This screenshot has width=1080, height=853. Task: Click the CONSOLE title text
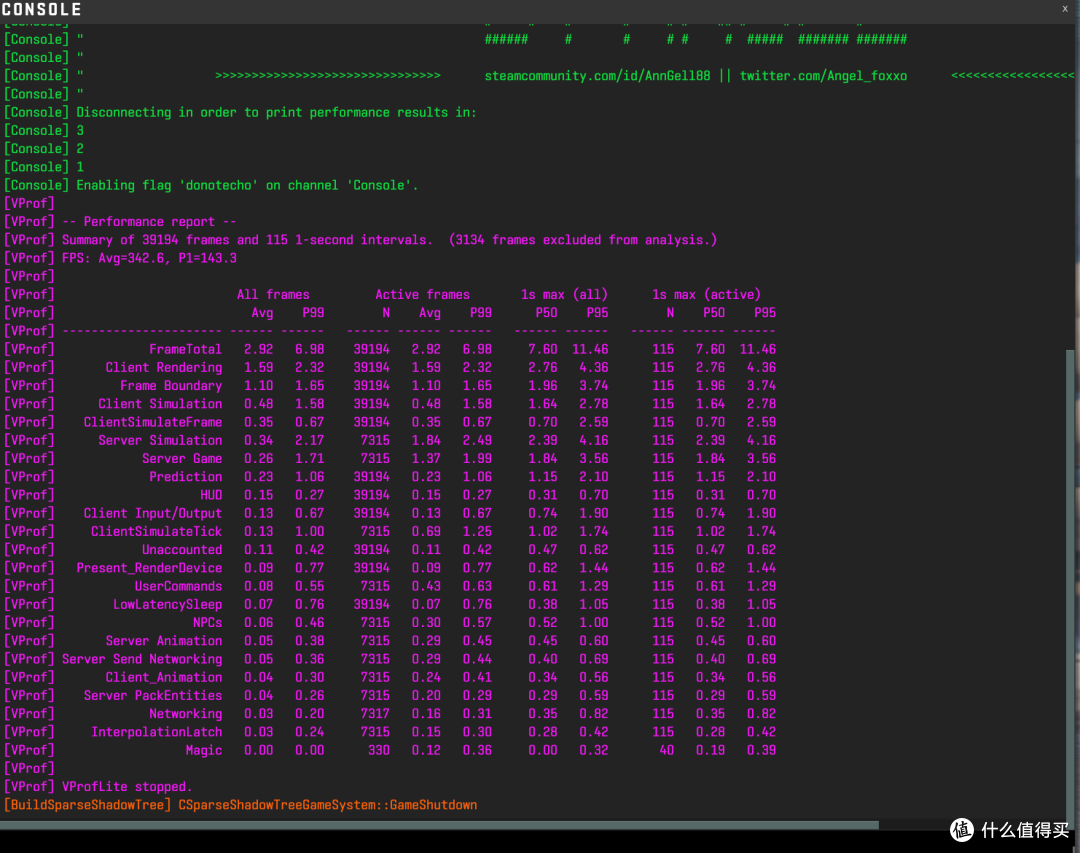pyautogui.click(x=41, y=9)
